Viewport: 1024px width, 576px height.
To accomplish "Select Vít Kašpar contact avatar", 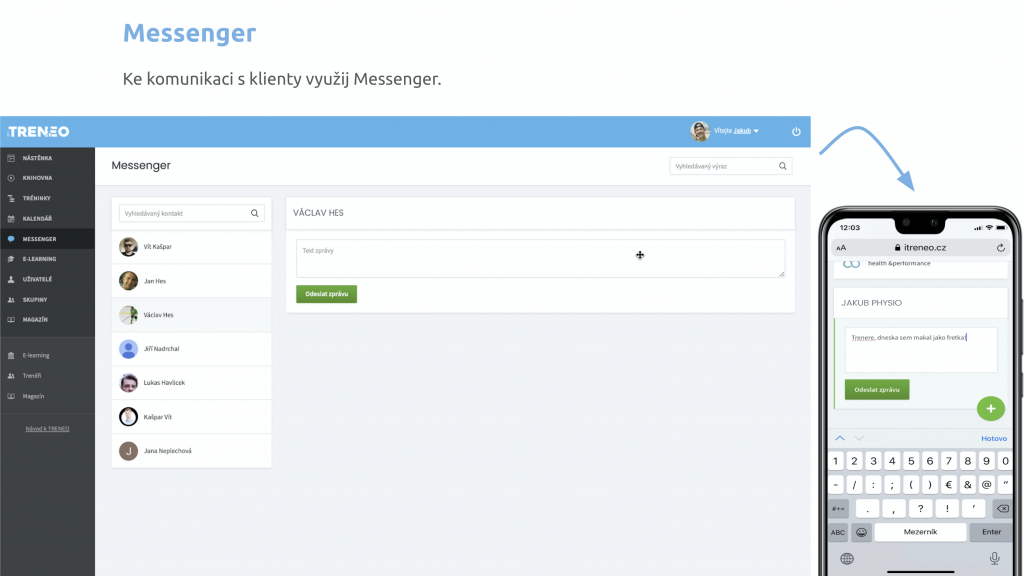I will pos(128,247).
